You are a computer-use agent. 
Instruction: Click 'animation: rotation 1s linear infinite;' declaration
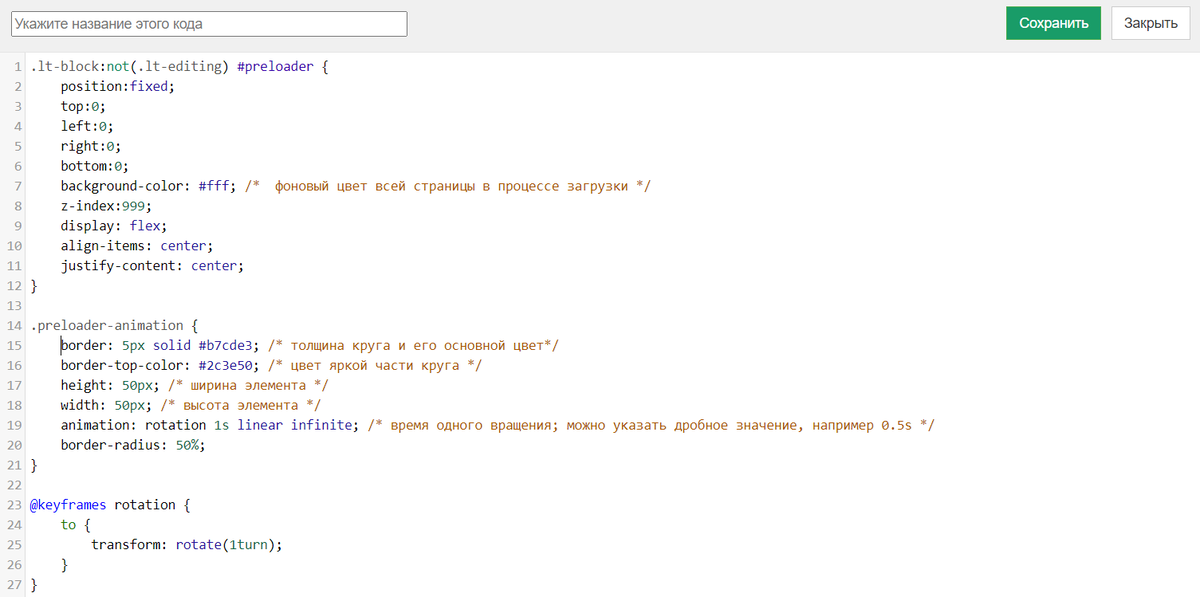[210, 425]
